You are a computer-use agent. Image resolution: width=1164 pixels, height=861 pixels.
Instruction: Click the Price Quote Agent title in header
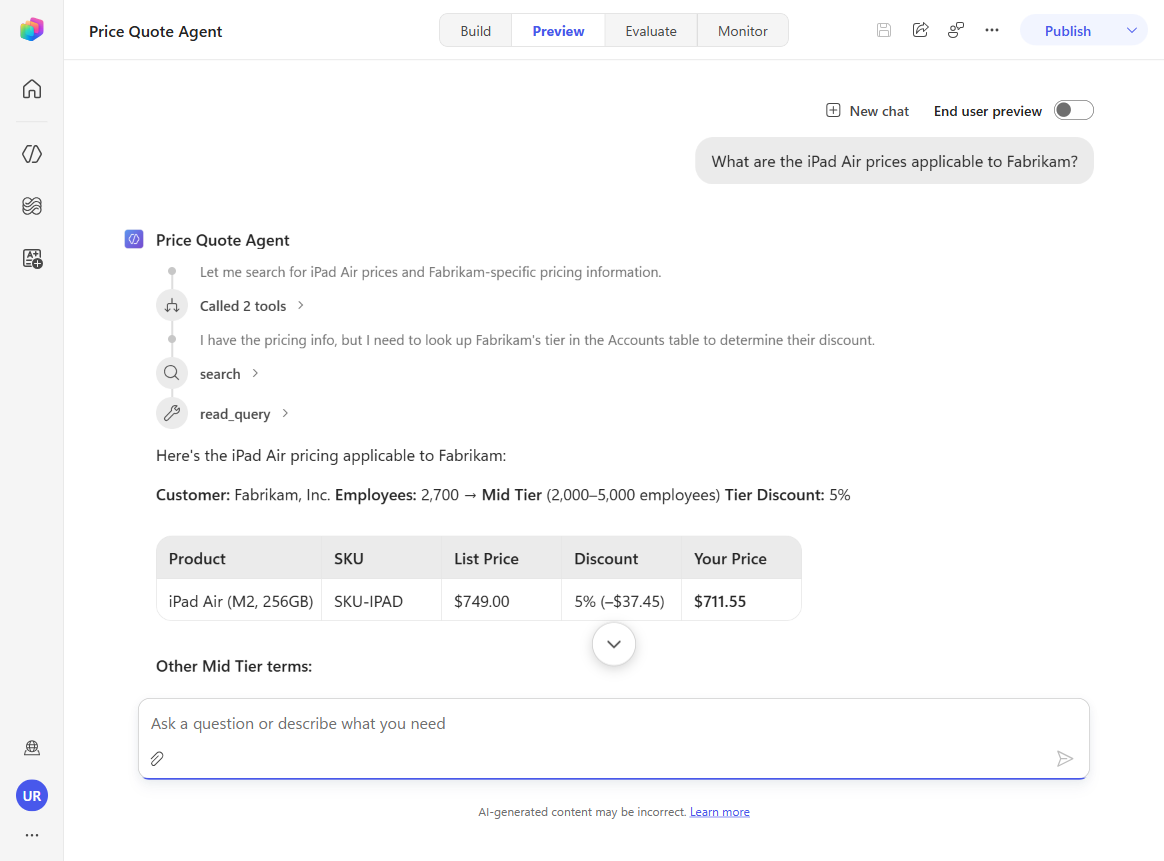[x=155, y=31]
